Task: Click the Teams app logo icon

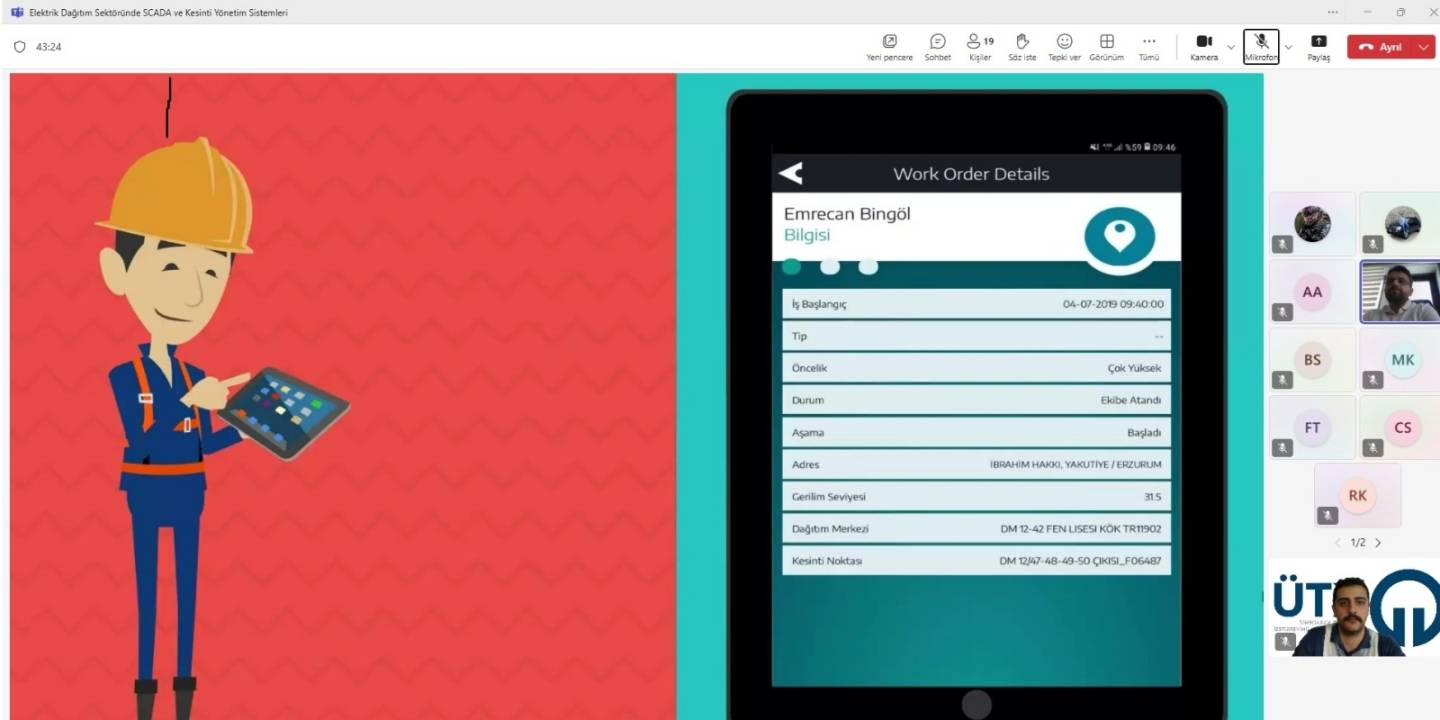Action: [17, 12]
